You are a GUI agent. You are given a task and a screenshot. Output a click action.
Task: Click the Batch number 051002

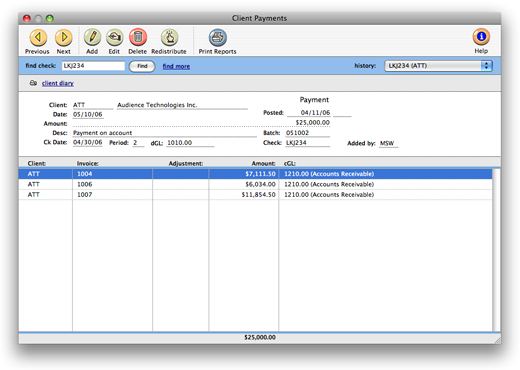[308, 133]
